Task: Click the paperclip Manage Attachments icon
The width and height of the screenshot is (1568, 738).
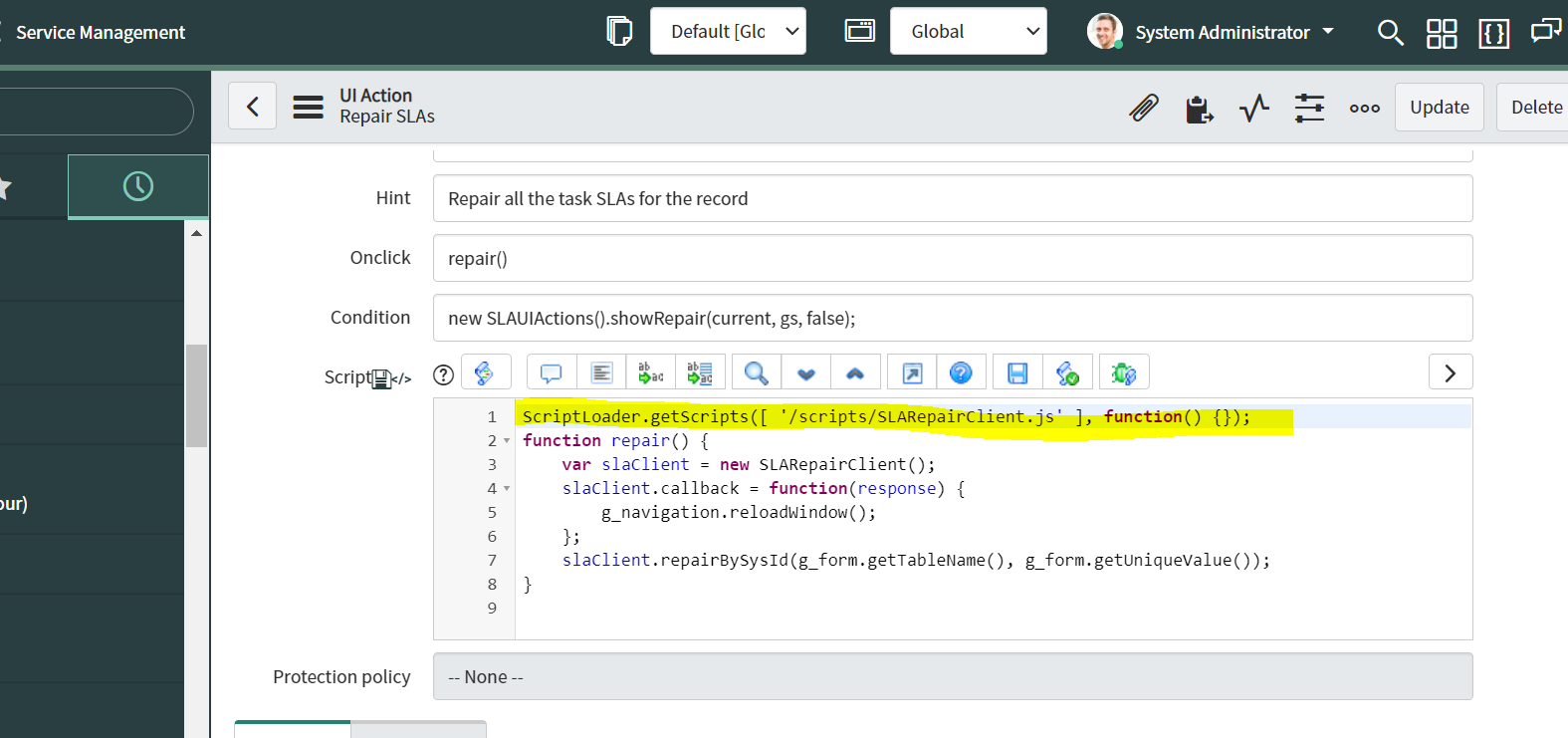Action: click(x=1143, y=108)
